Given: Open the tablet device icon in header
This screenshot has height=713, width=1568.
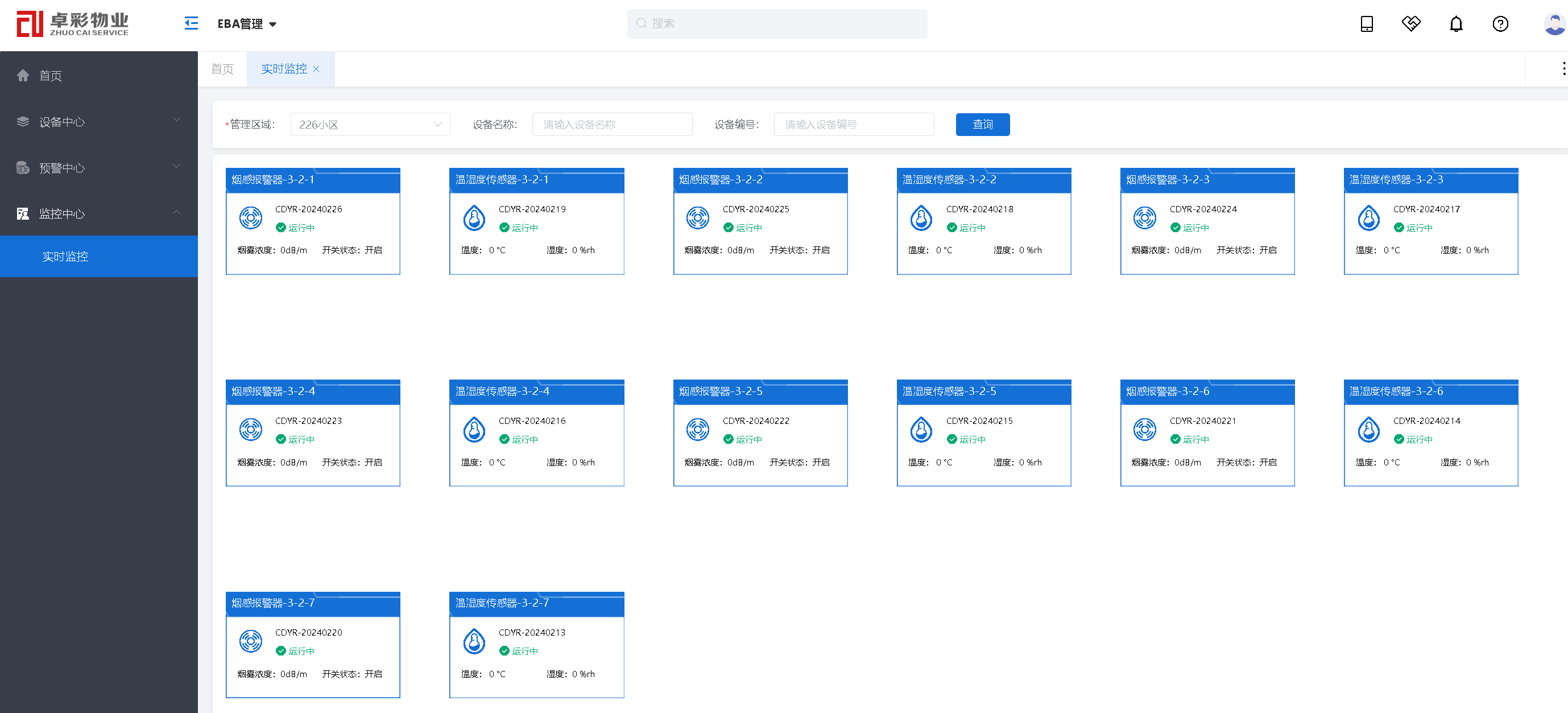Looking at the screenshot, I should click(1367, 24).
